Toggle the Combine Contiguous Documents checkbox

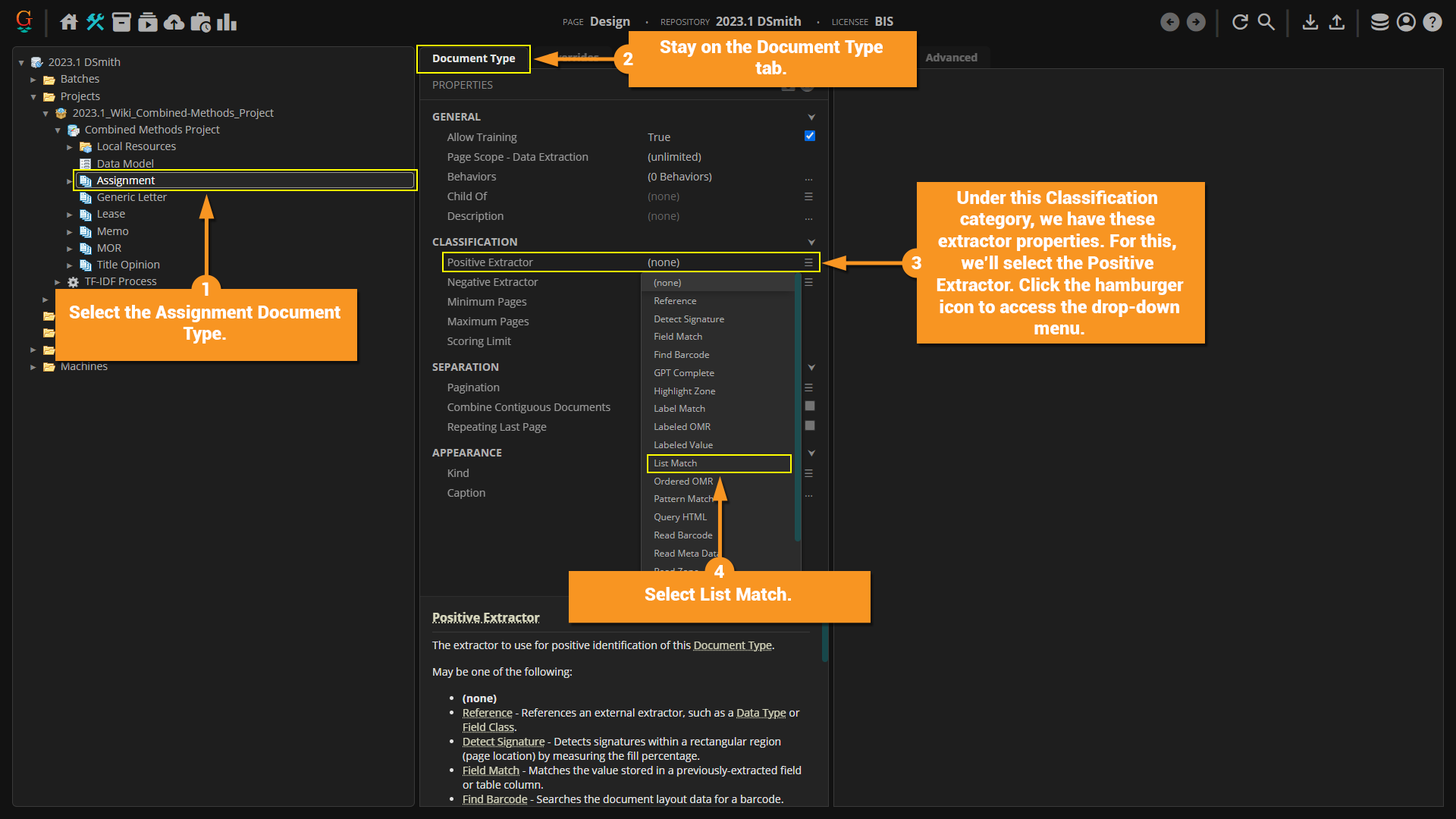pos(809,406)
